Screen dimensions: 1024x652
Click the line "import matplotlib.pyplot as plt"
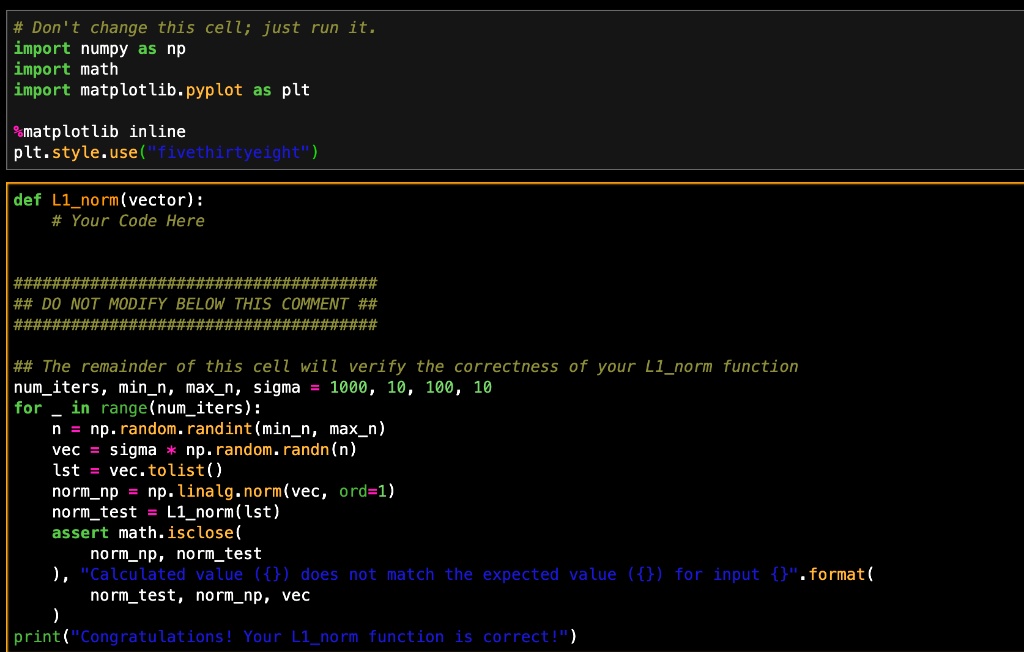pyautogui.click(x=161, y=90)
